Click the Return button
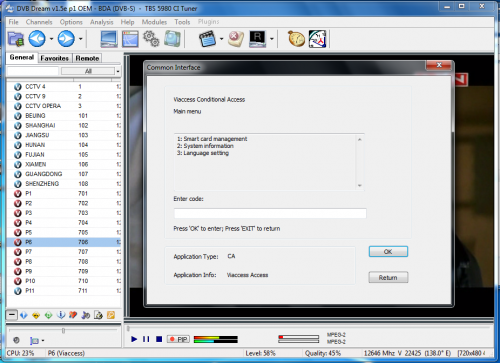This screenshot has width=500, height=363. point(388,277)
